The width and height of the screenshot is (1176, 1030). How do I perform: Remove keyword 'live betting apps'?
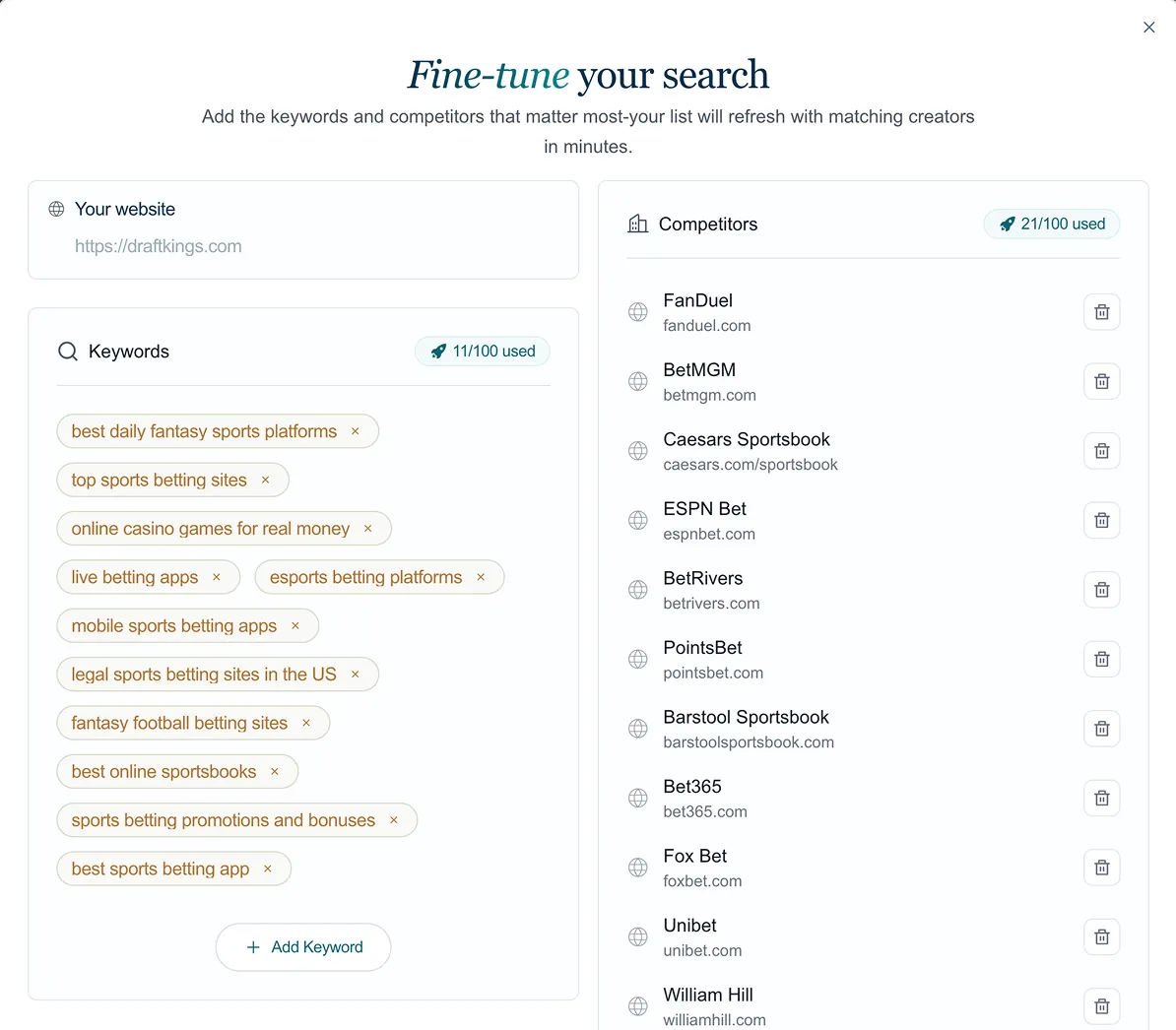point(217,577)
